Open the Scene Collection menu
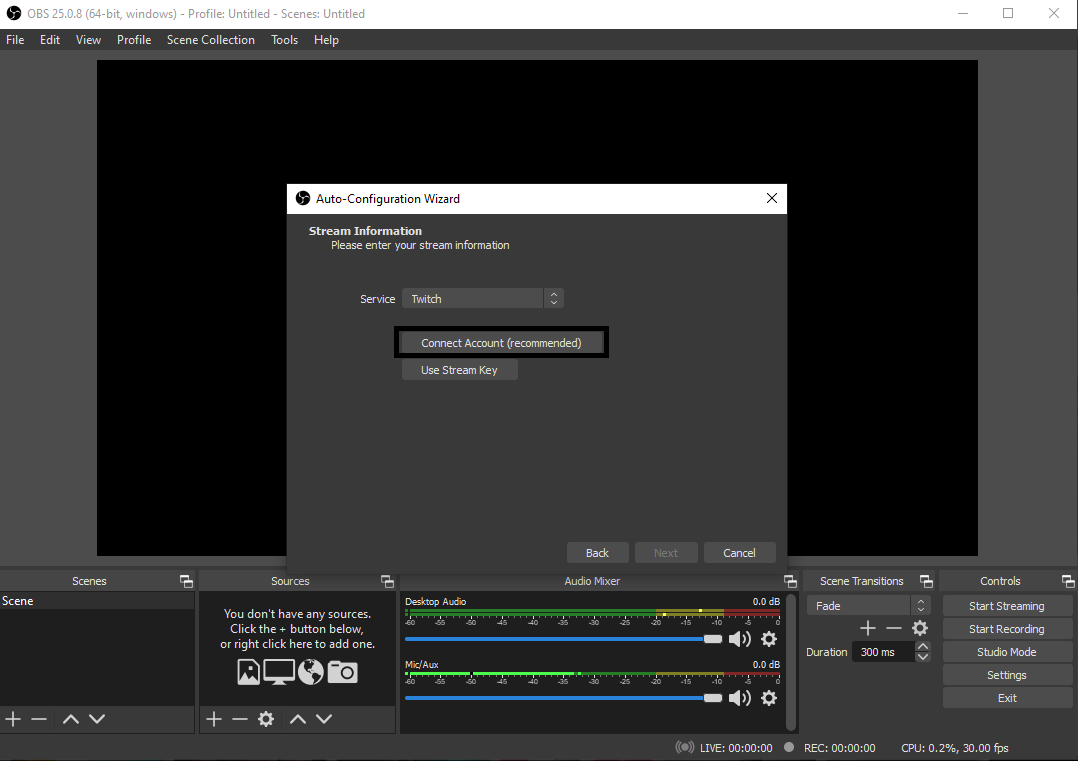 [210, 40]
